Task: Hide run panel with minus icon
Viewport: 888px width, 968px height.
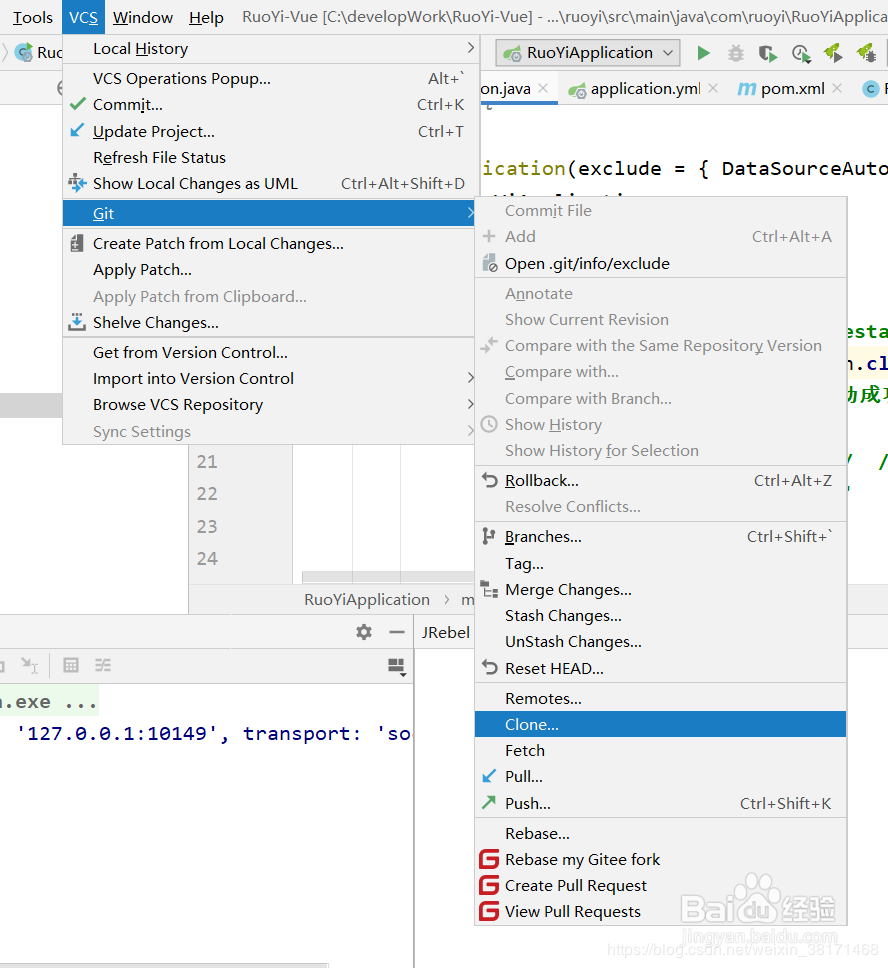Action: tap(397, 632)
